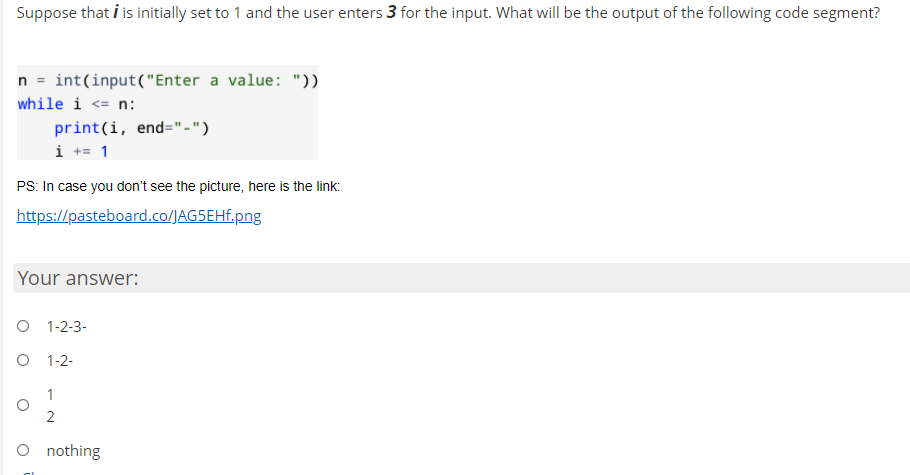Screen dimensions: 910x475
Task: Click the '1-2-3-' answer label text
Action: pos(66,325)
